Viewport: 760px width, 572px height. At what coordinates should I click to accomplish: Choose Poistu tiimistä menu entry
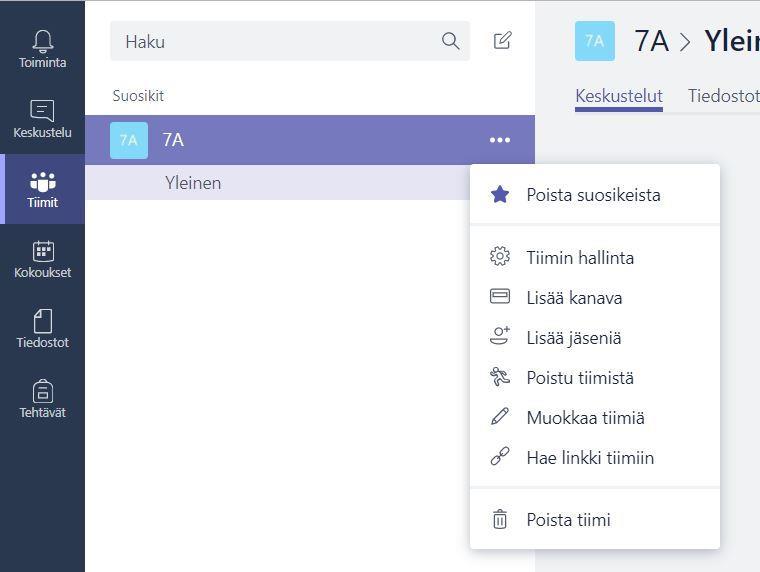[x=595, y=378]
